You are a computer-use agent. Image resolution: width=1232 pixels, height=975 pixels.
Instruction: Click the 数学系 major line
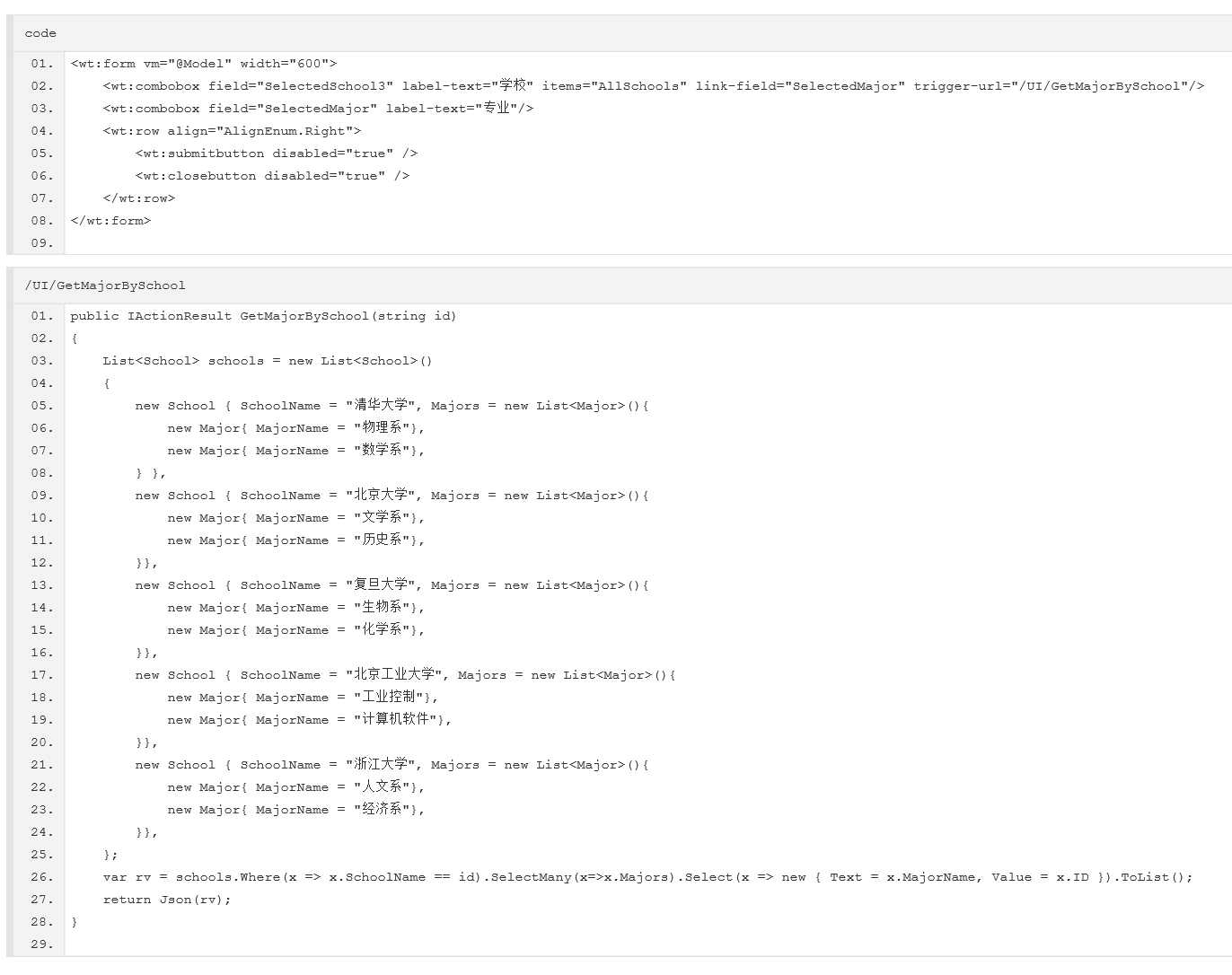click(x=295, y=451)
